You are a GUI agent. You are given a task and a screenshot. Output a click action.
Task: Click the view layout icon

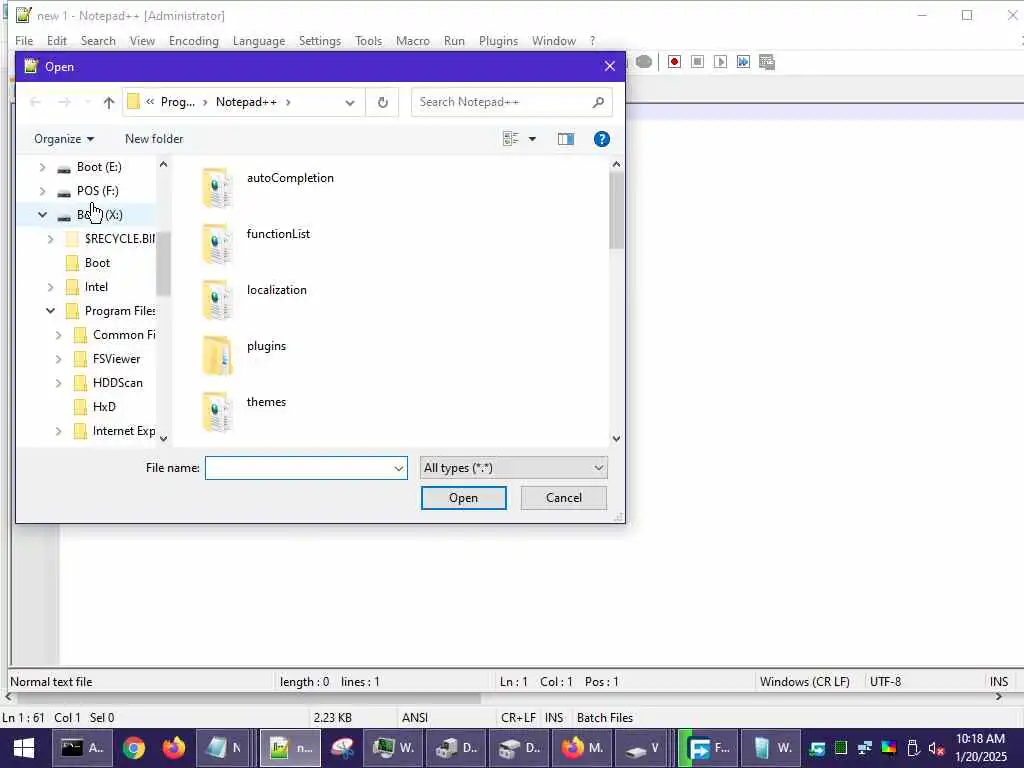(x=511, y=139)
